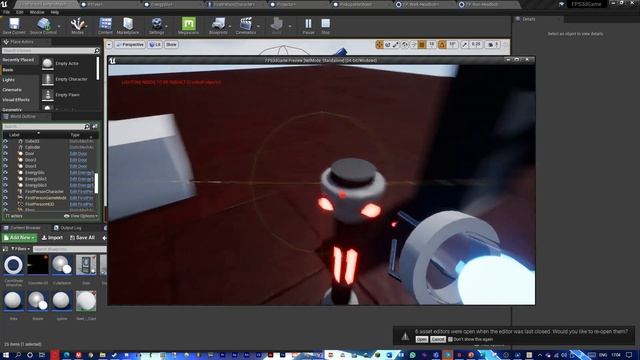Toggle visibility of the Cylinder actor

click(6, 147)
